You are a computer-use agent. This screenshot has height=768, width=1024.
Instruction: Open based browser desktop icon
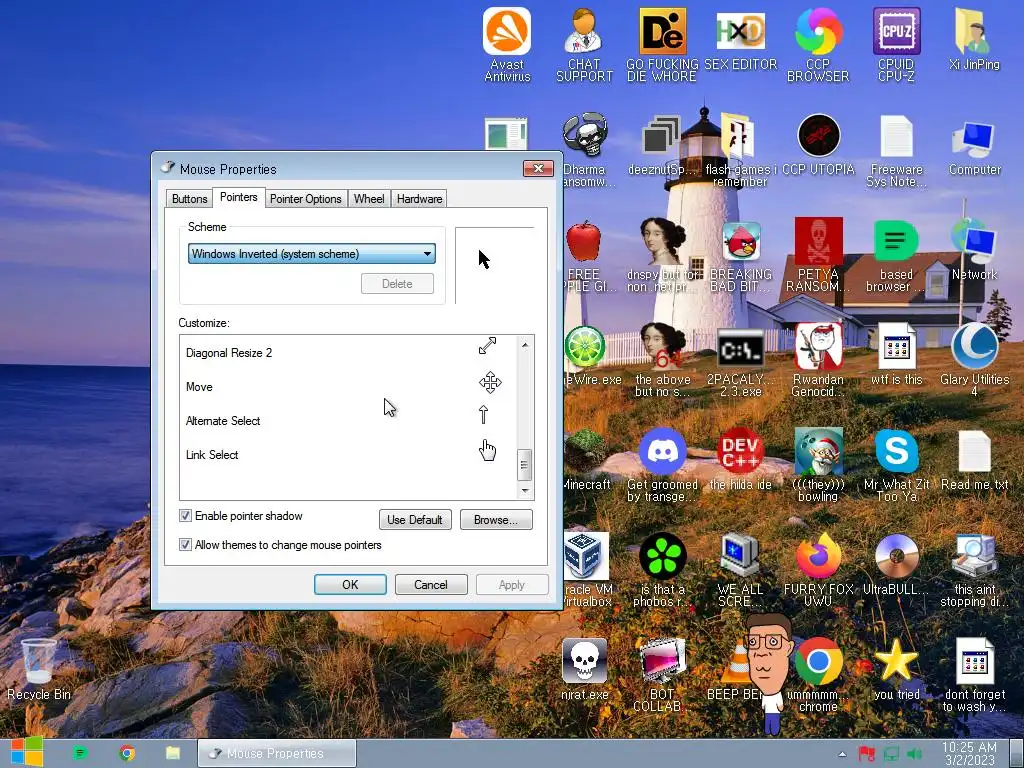[896, 255]
